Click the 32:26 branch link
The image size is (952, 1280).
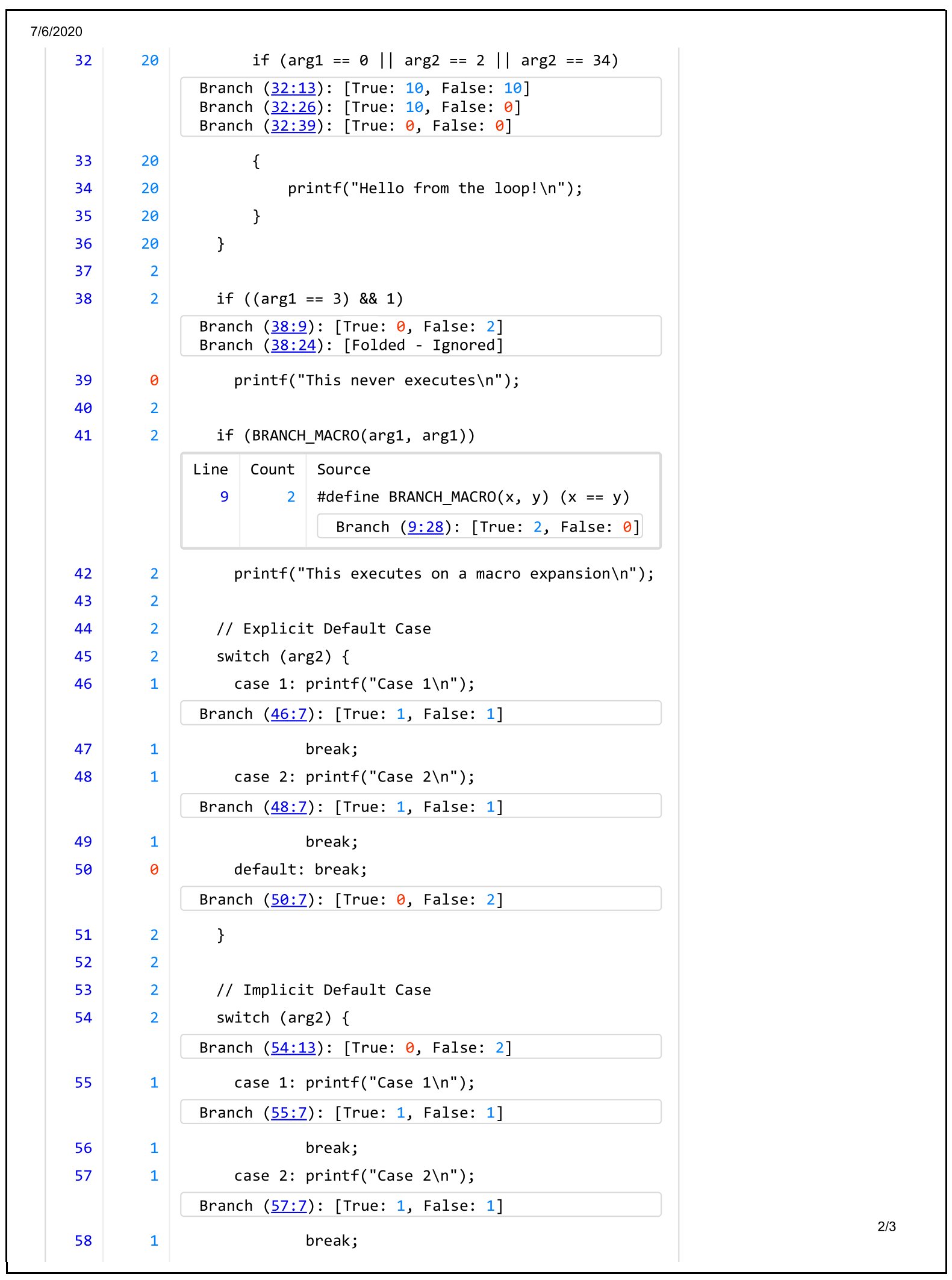point(293,107)
